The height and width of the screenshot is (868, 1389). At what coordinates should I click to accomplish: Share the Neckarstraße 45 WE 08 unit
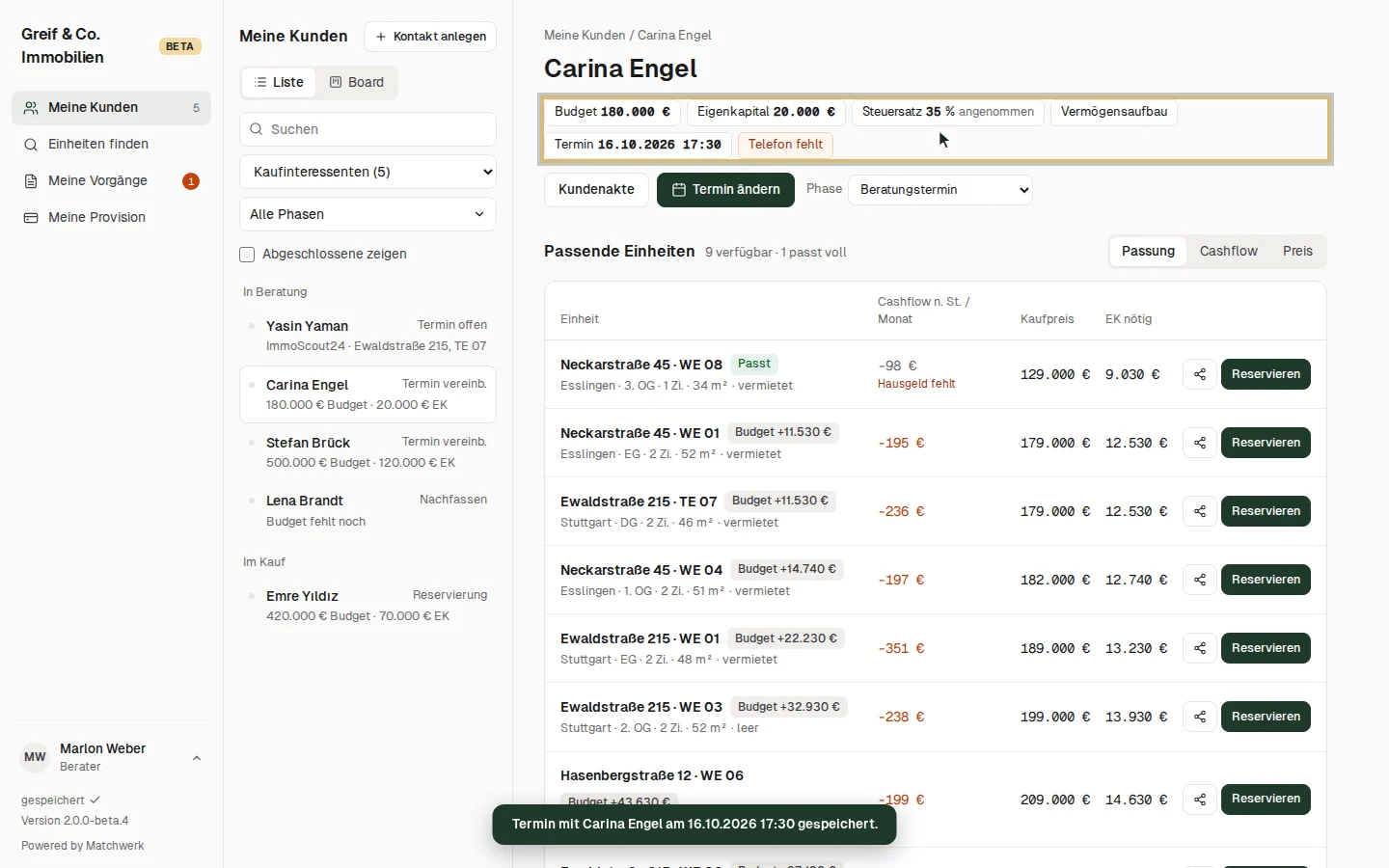[x=1200, y=374]
